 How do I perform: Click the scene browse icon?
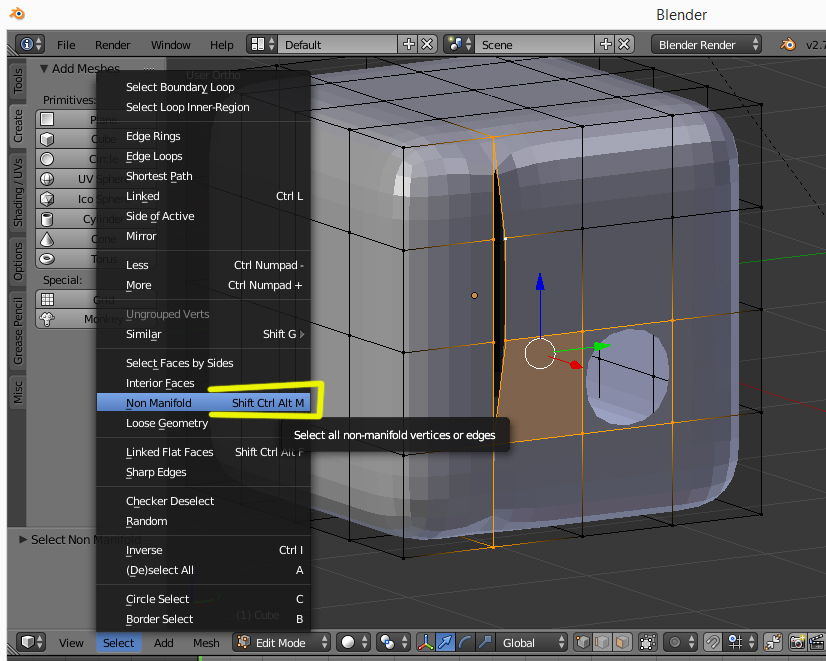(x=459, y=44)
